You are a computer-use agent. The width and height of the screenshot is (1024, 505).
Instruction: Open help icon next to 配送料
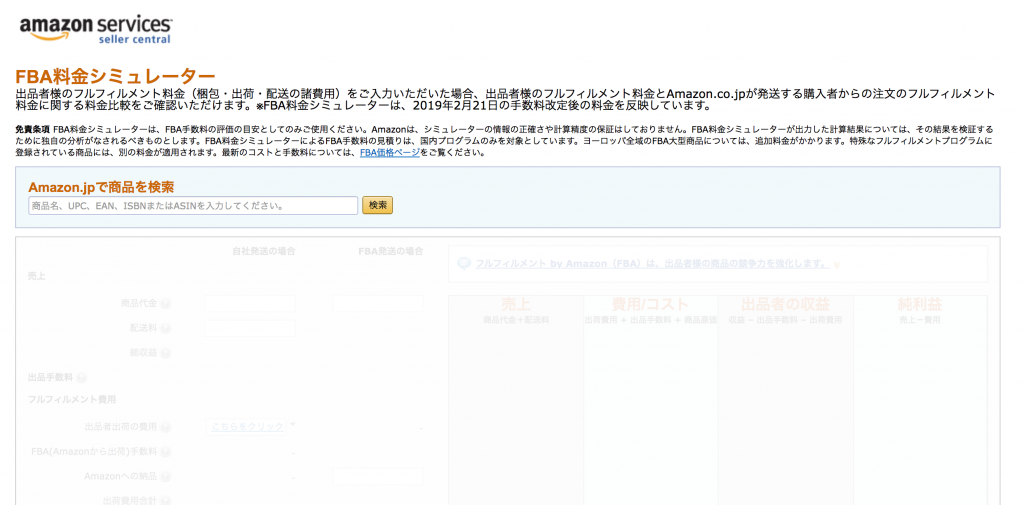[x=166, y=329]
